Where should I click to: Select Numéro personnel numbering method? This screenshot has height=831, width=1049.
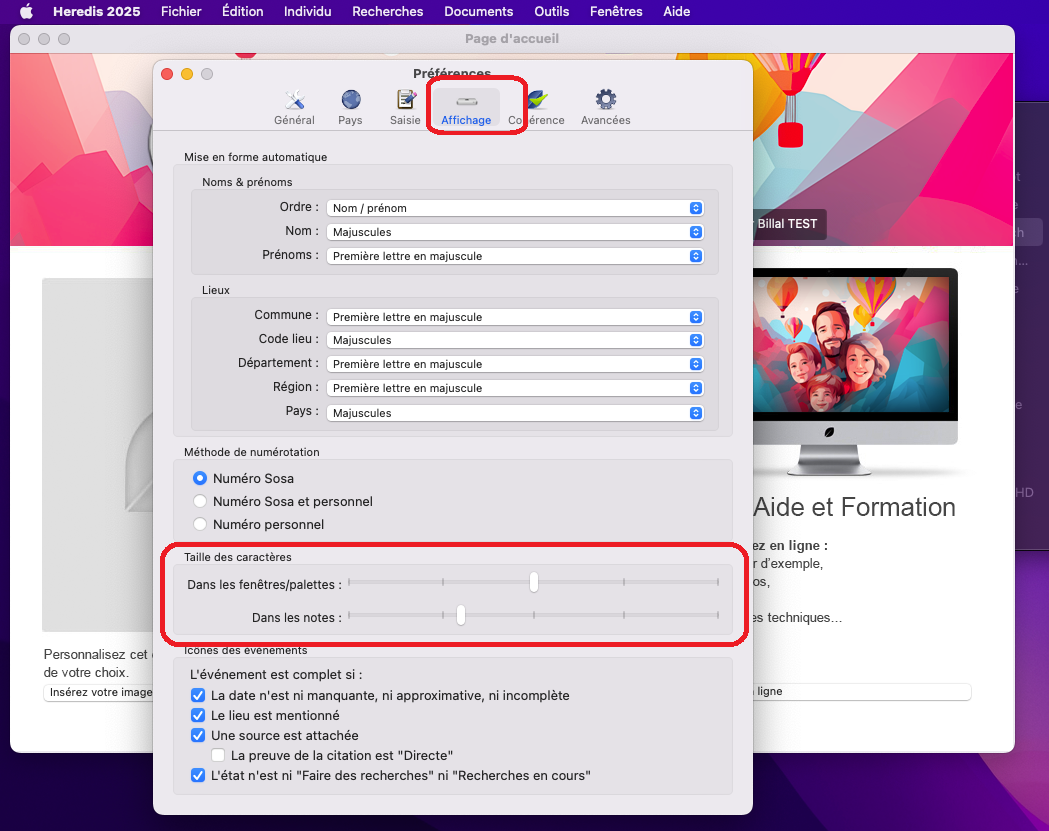tap(200, 525)
